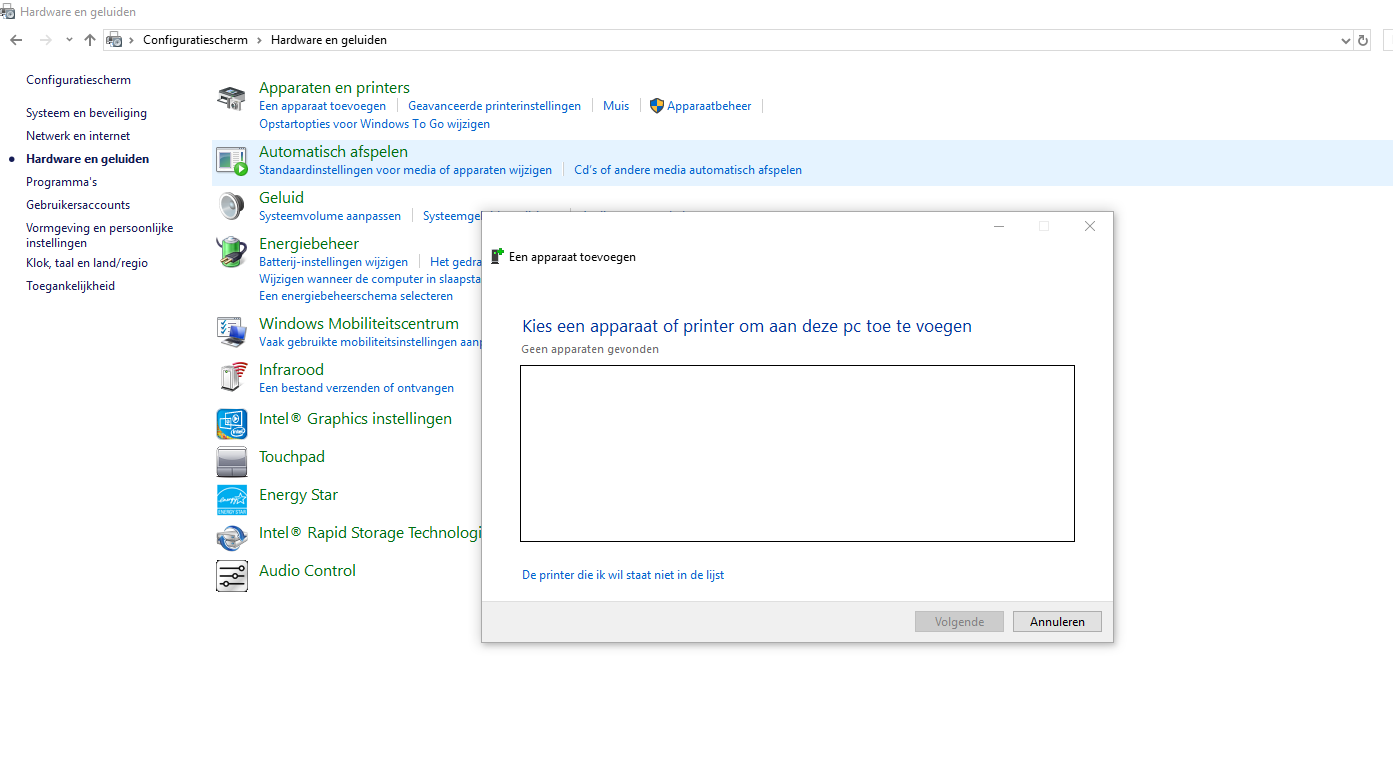
Task: Click the Geluid heading
Action: [281, 198]
